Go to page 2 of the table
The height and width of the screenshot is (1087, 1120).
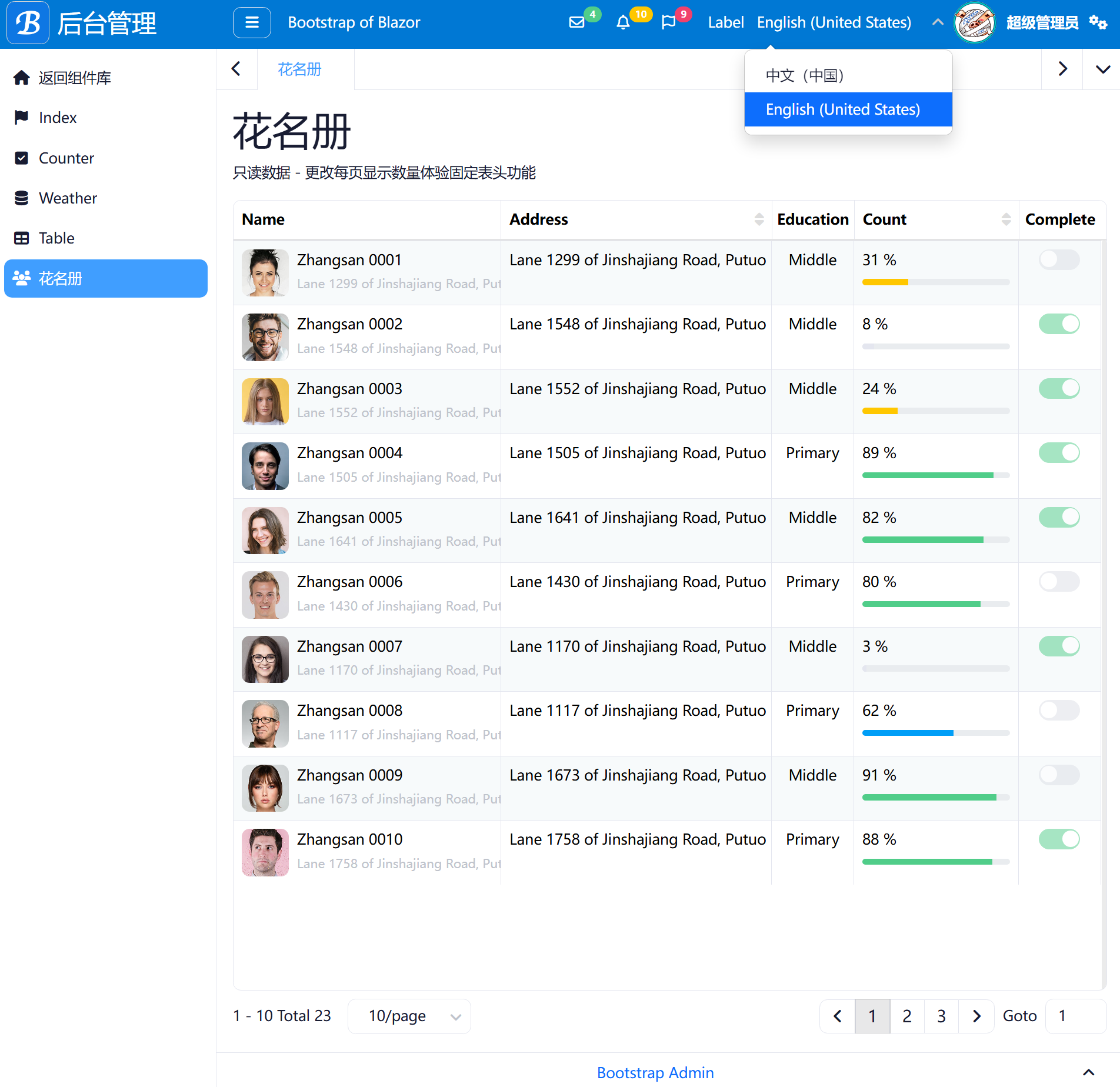906,1016
